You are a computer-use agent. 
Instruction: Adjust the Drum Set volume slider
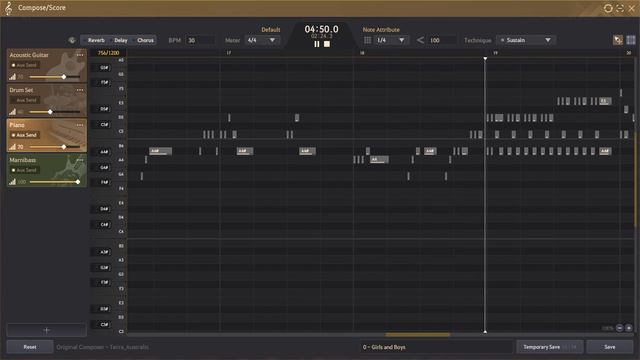click(x=55, y=112)
